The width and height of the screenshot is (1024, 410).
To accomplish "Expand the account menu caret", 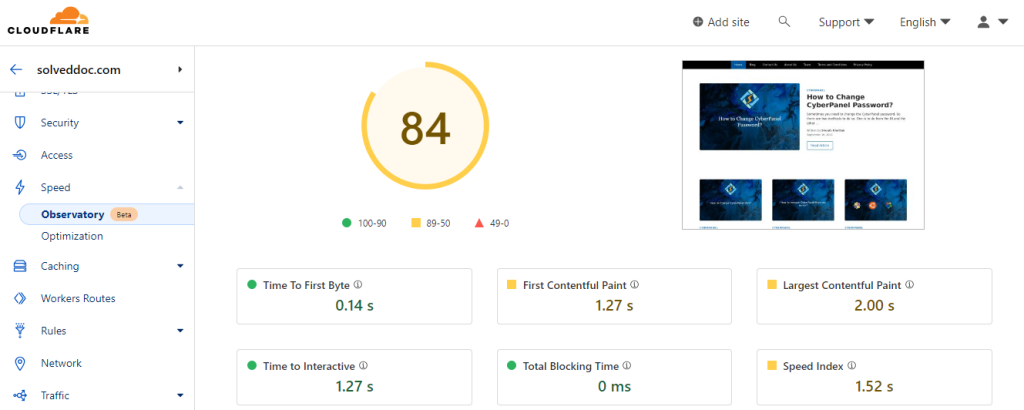I will point(1003,22).
